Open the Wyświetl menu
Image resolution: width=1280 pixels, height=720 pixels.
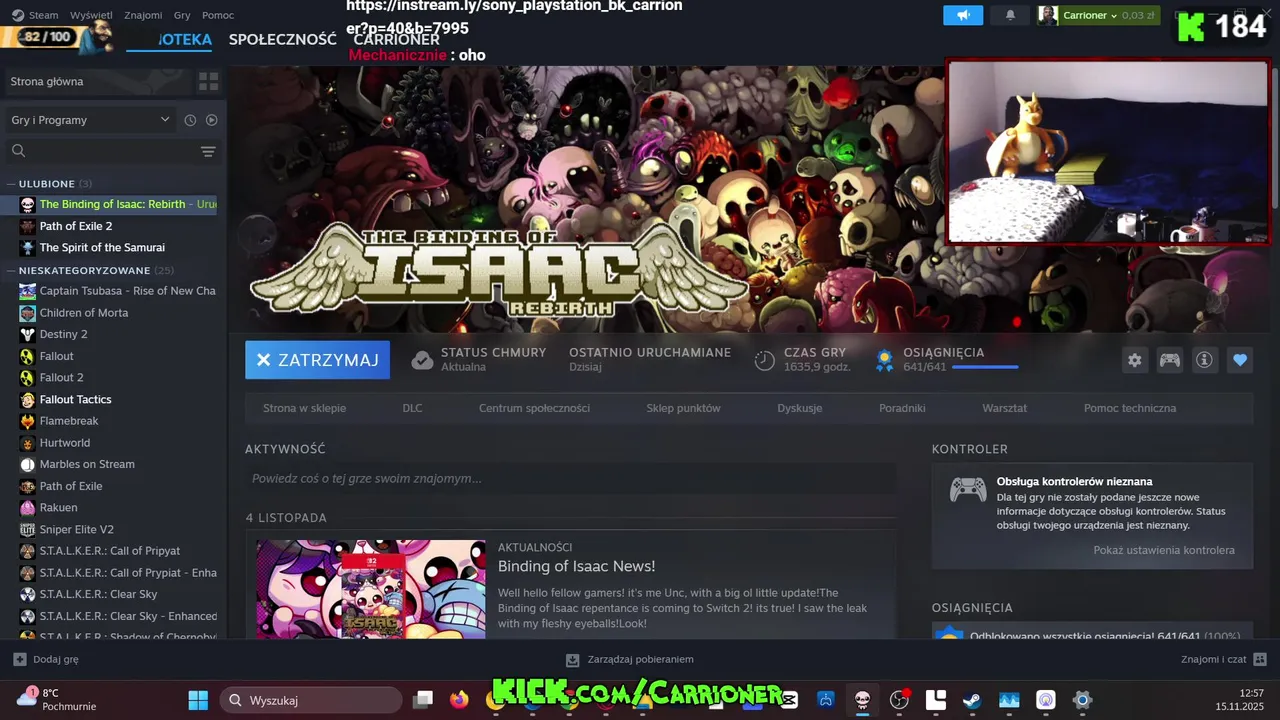pyautogui.click(x=91, y=15)
